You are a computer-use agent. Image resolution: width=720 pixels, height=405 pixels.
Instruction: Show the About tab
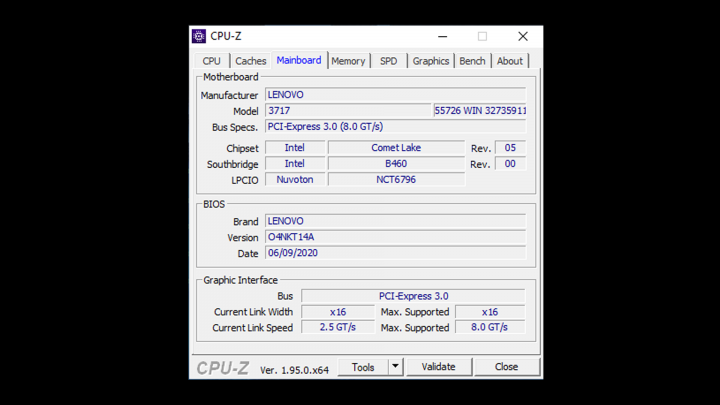[510, 61]
